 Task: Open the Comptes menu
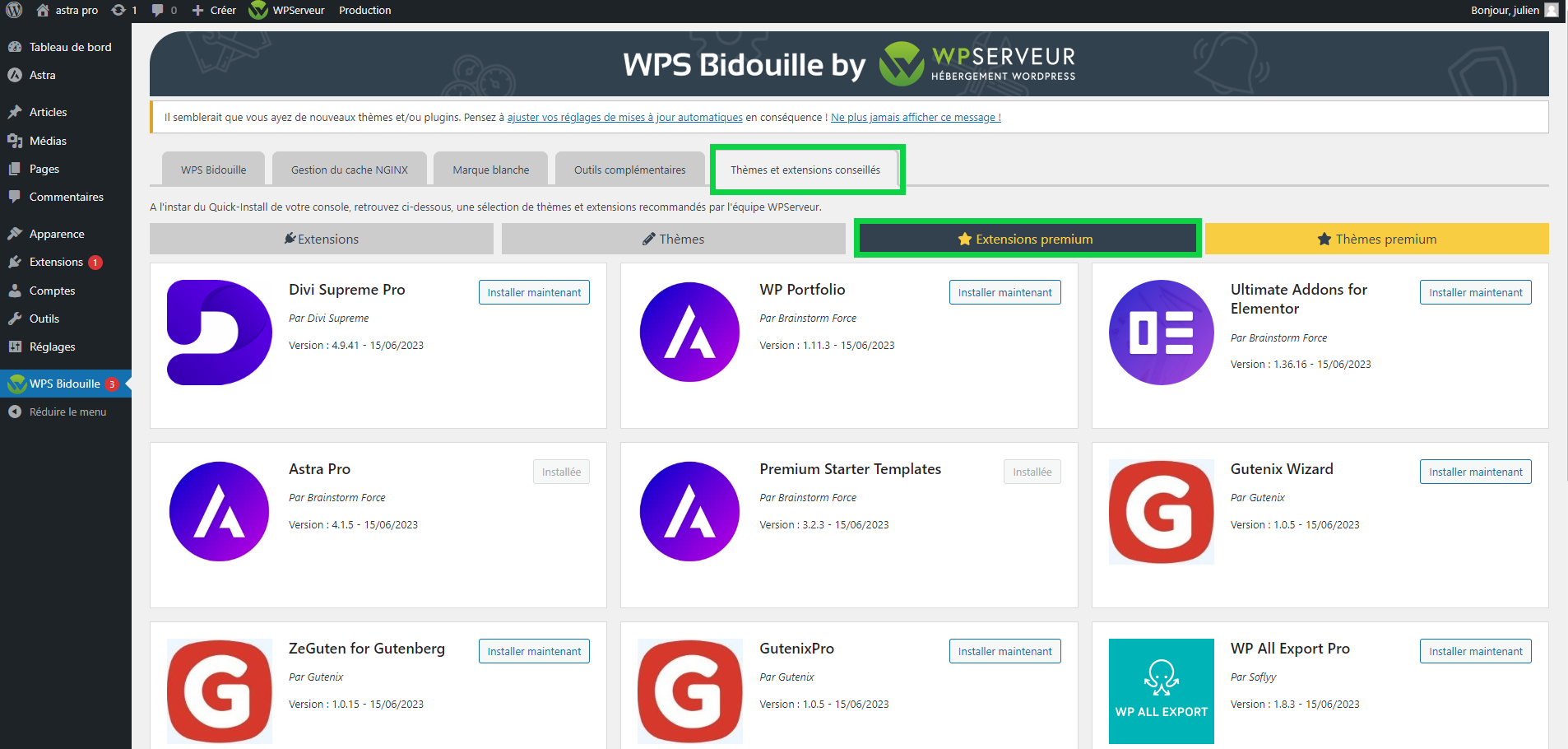click(66, 291)
